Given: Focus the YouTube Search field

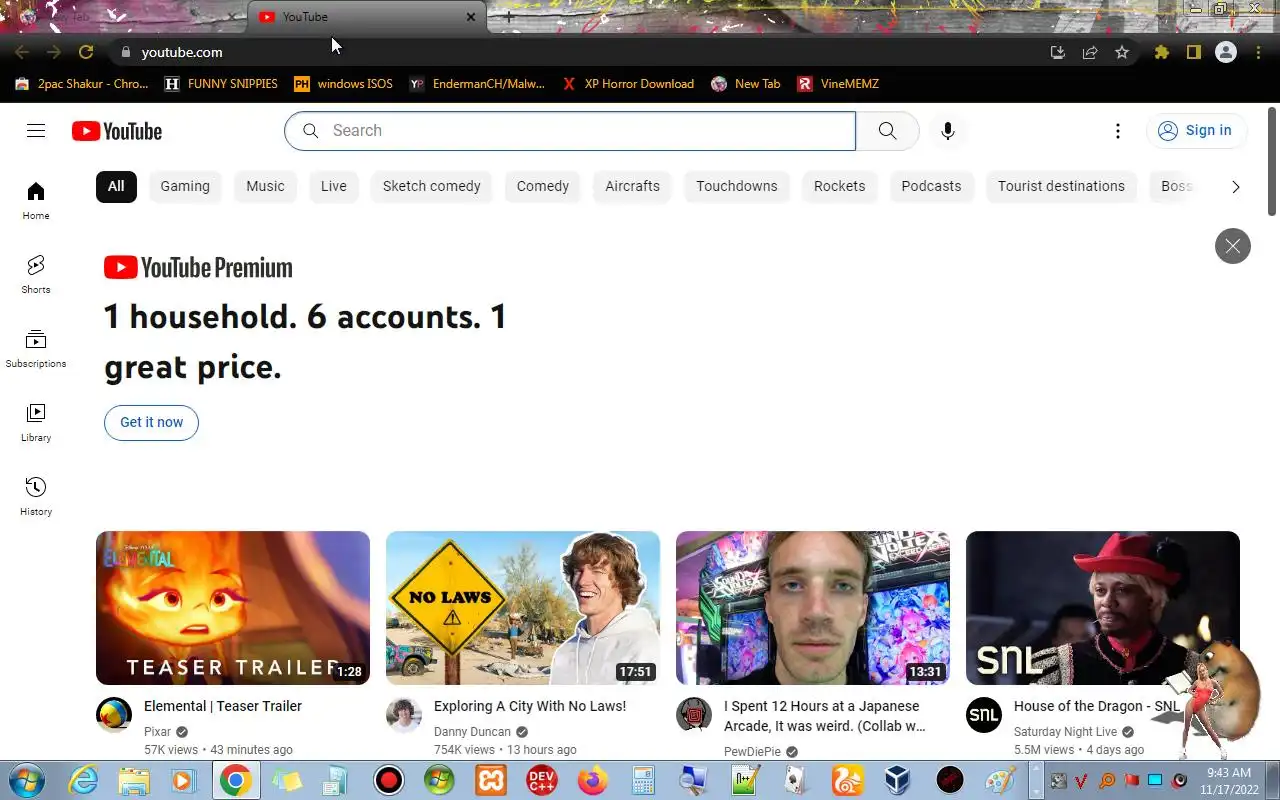Looking at the screenshot, I should pyautogui.click(x=570, y=131).
